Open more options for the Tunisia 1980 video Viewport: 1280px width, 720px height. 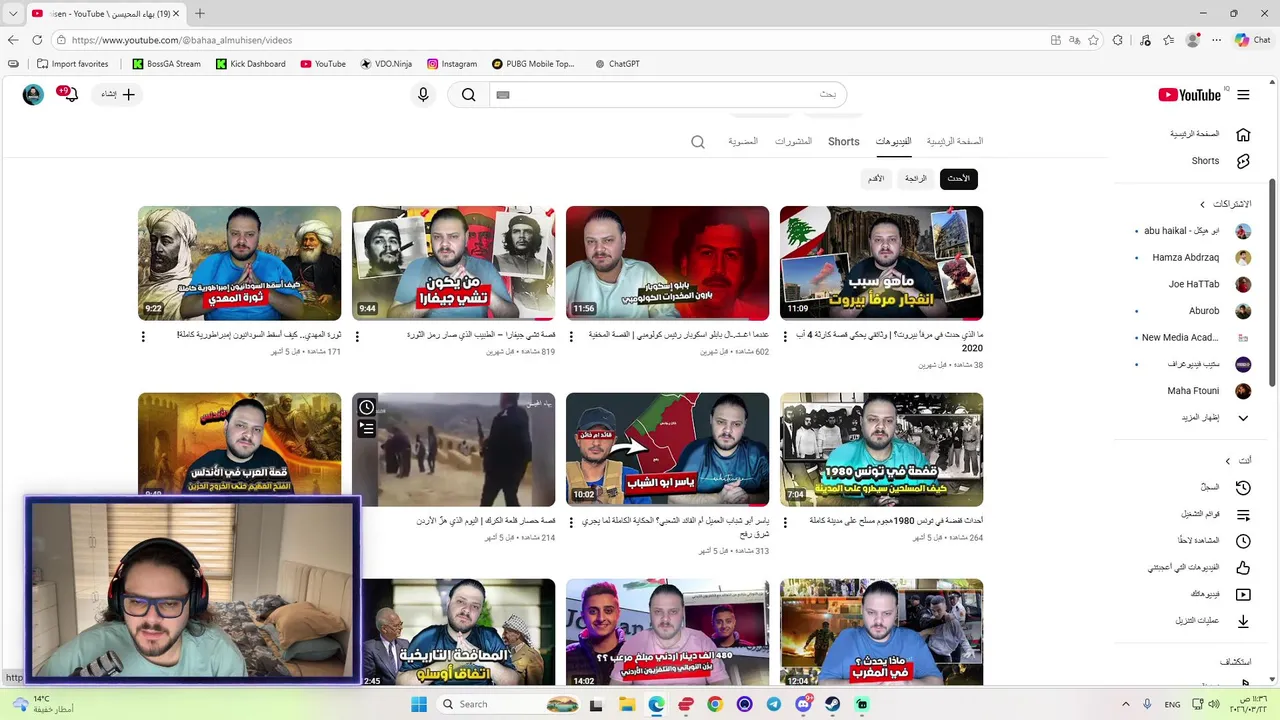(785, 523)
